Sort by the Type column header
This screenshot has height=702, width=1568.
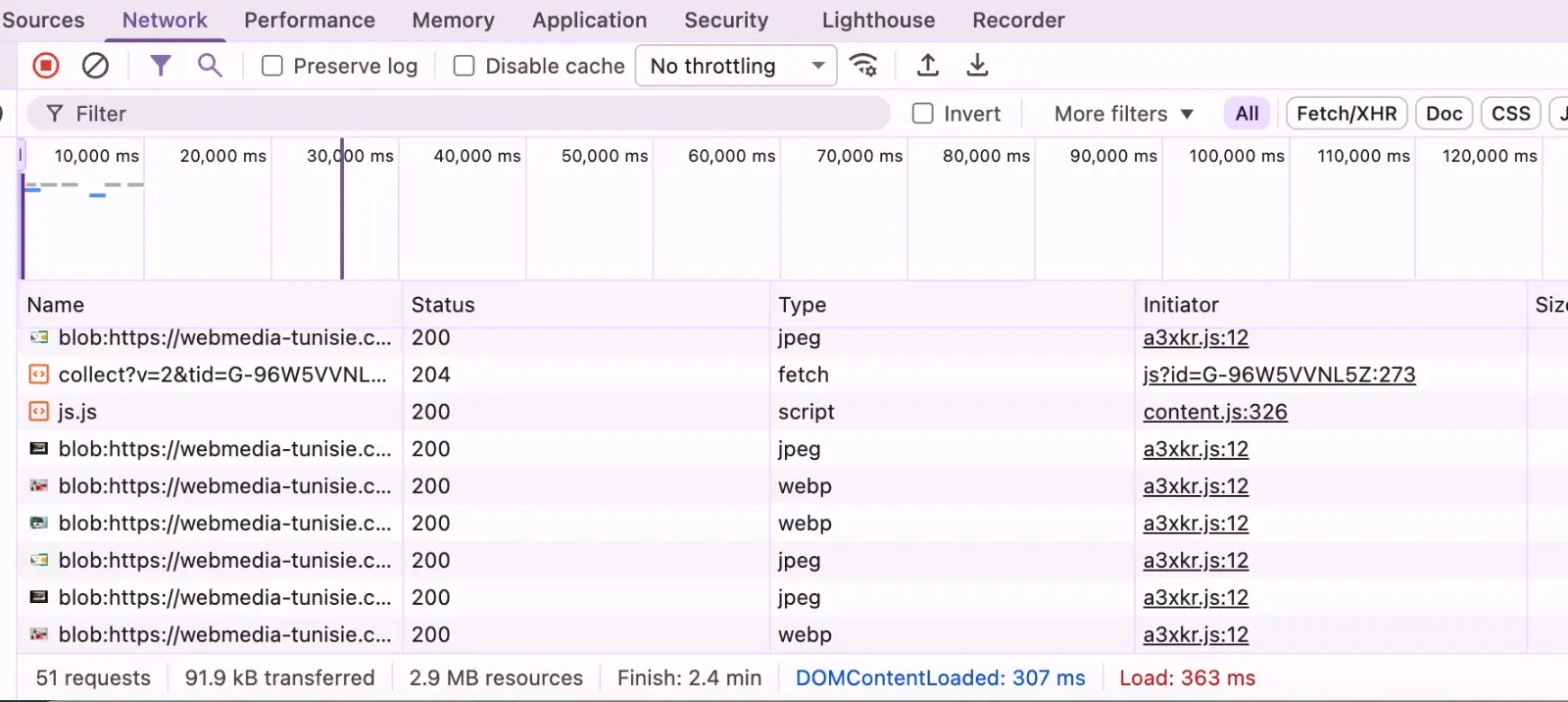952,305
